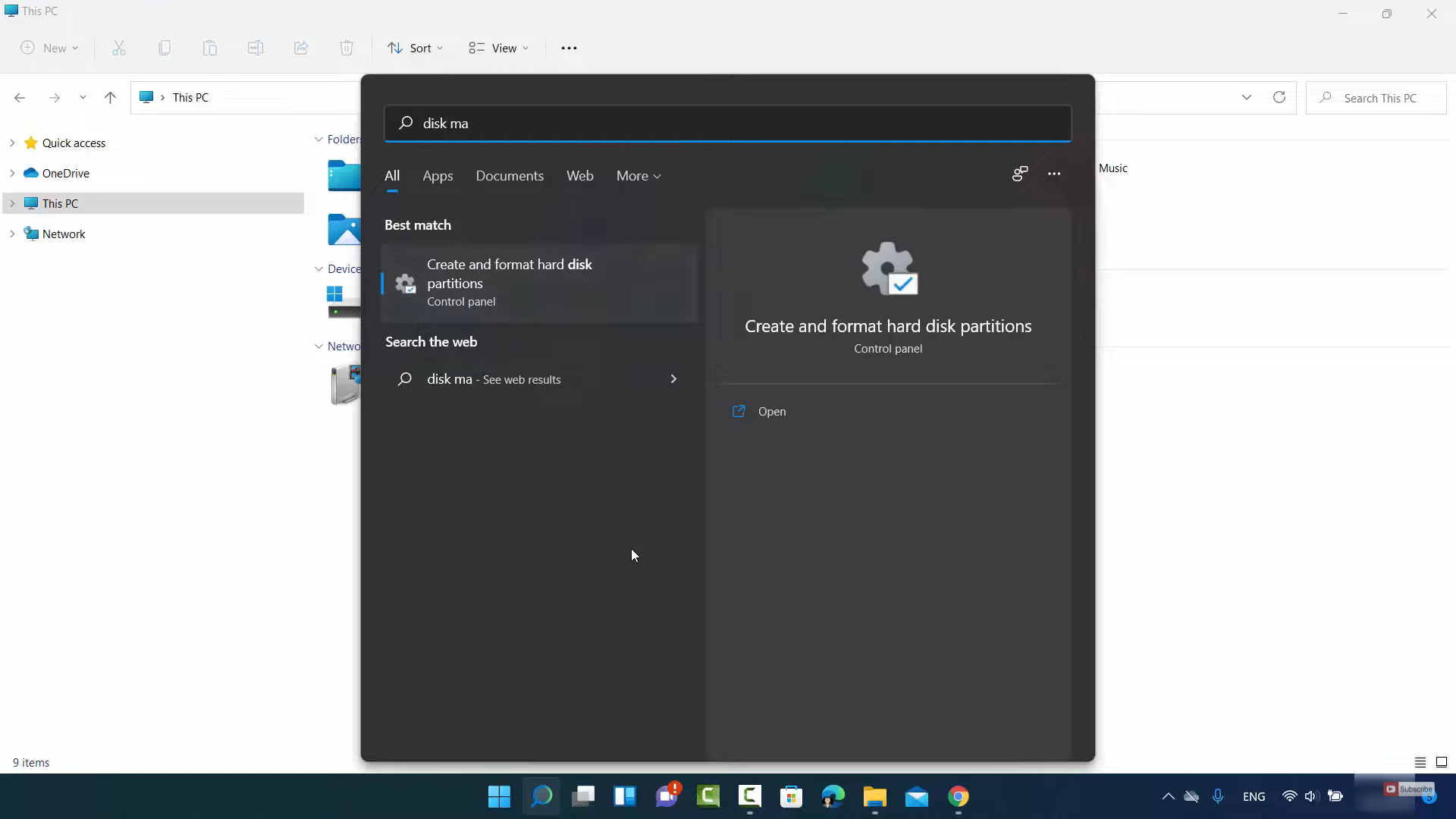The width and height of the screenshot is (1456, 819).
Task: Click the Windows Start button
Action: pyautogui.click(x=499, y=796)
